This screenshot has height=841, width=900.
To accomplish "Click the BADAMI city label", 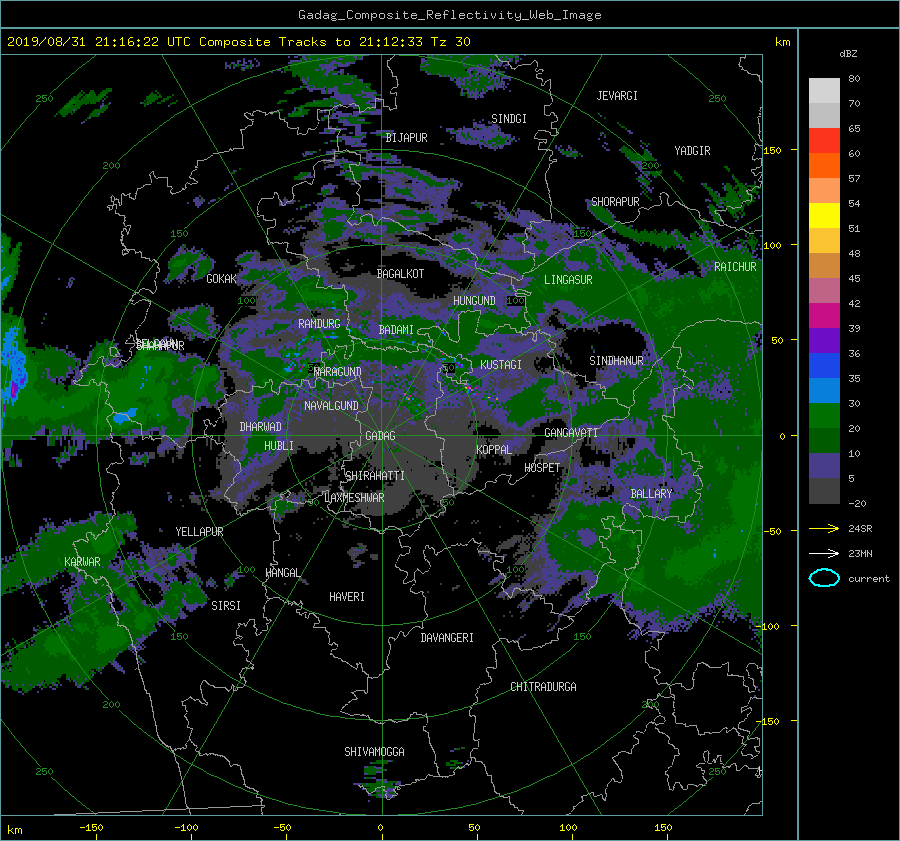I will (x=396, y=330).
